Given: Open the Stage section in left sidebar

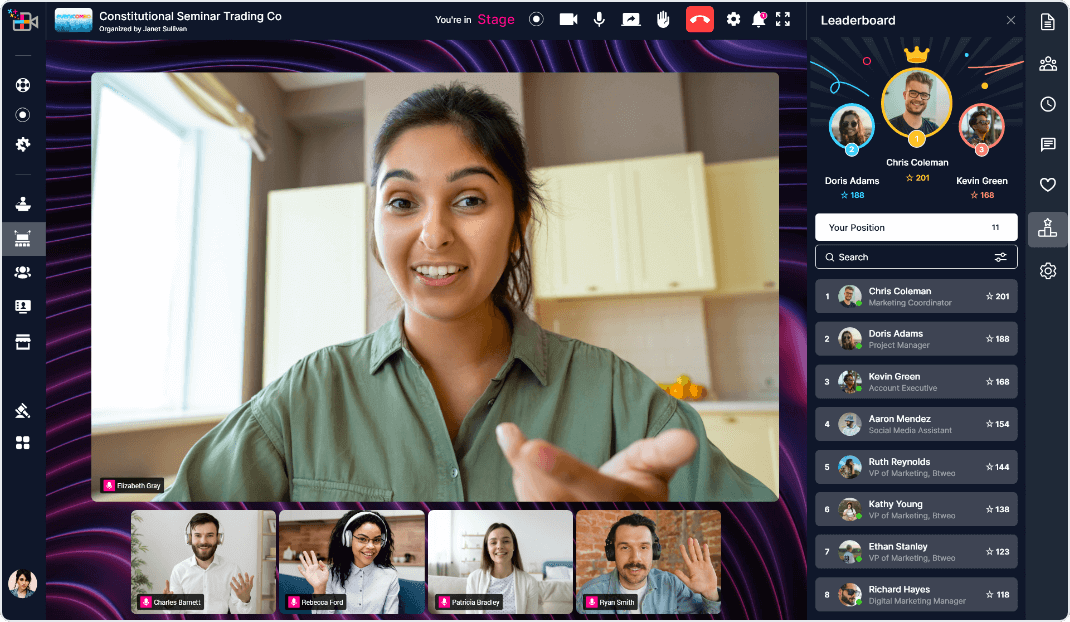Looking at the screenshot, I should [22, 239].
